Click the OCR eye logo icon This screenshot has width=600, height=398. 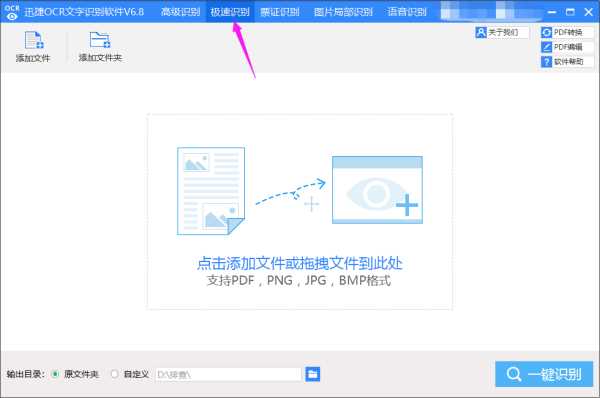(x=11, y=12)
